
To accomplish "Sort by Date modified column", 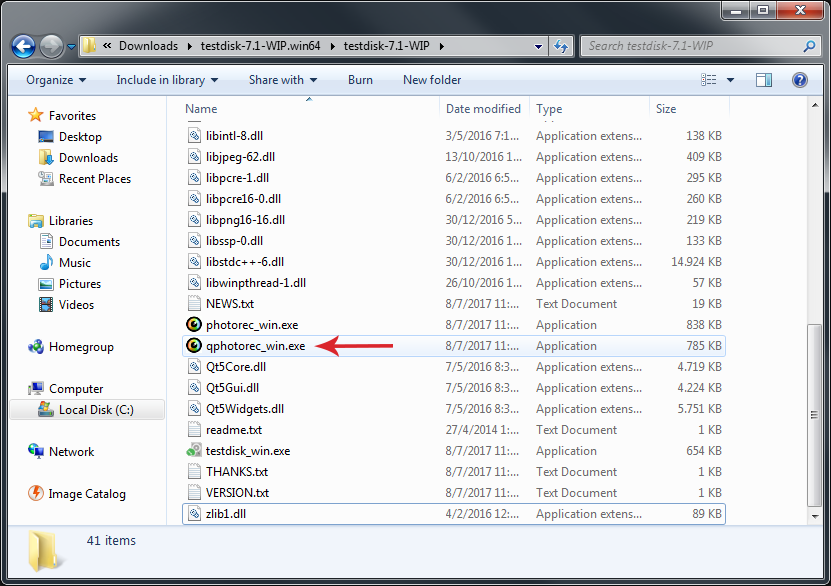I will 483,109.
